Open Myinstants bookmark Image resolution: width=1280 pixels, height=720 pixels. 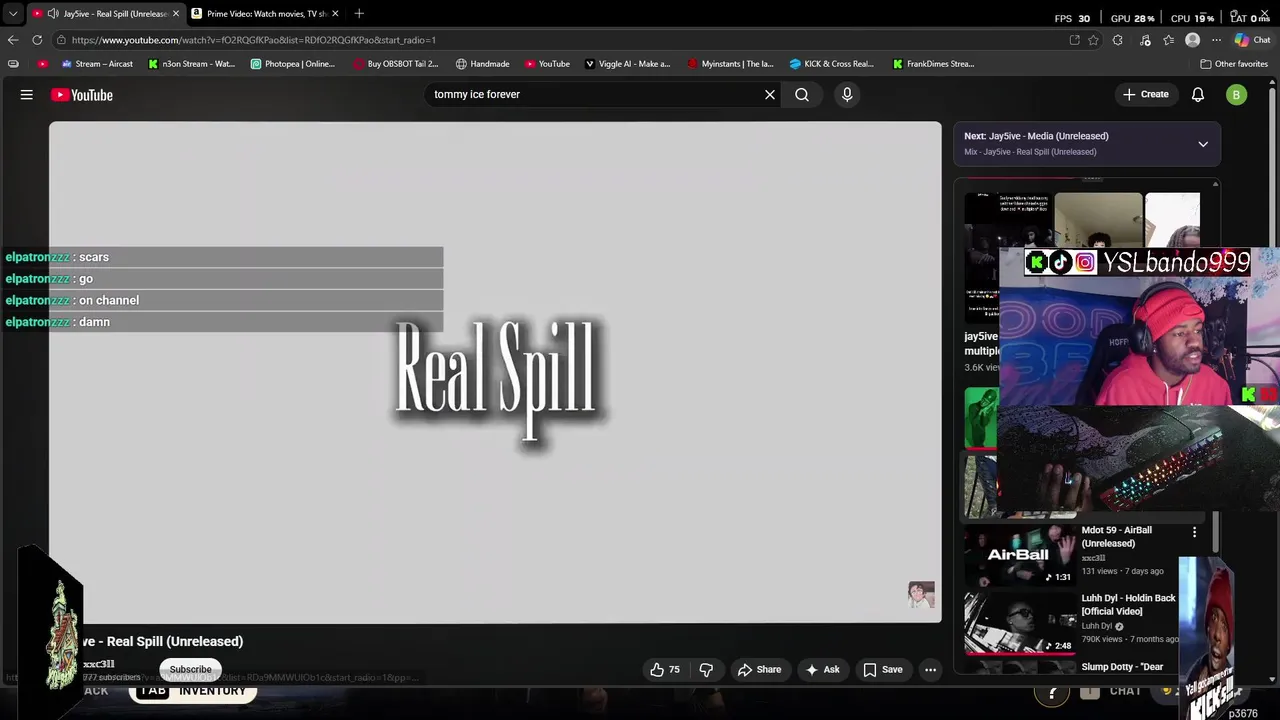click(x=731, y=64)
